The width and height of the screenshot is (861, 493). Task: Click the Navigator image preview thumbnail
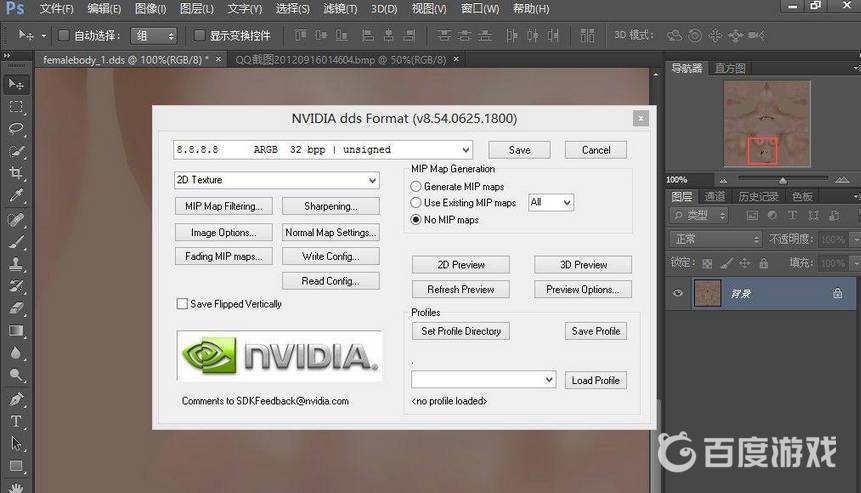767,124
